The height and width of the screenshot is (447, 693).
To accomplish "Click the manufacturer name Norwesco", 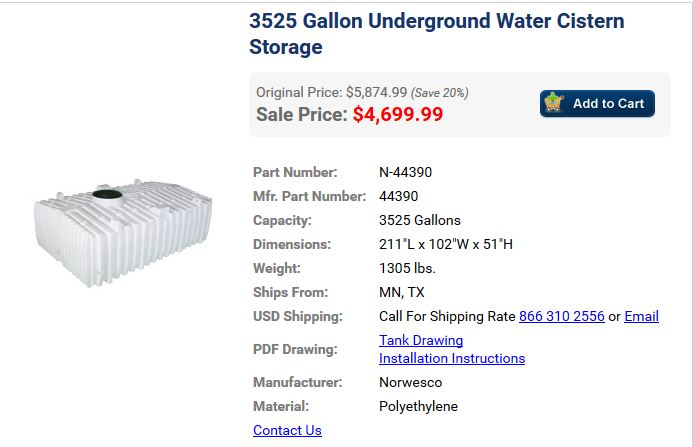I will coord(410,382).
